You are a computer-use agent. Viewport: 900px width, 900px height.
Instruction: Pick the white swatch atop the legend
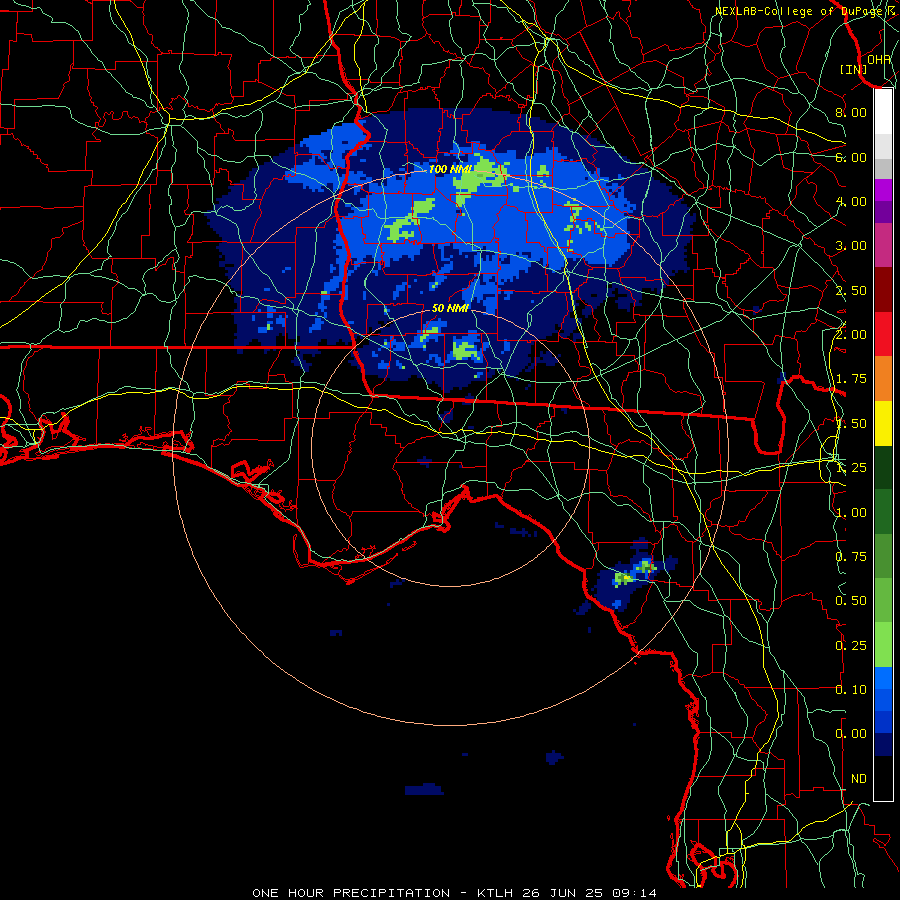(x=883, y=112)
